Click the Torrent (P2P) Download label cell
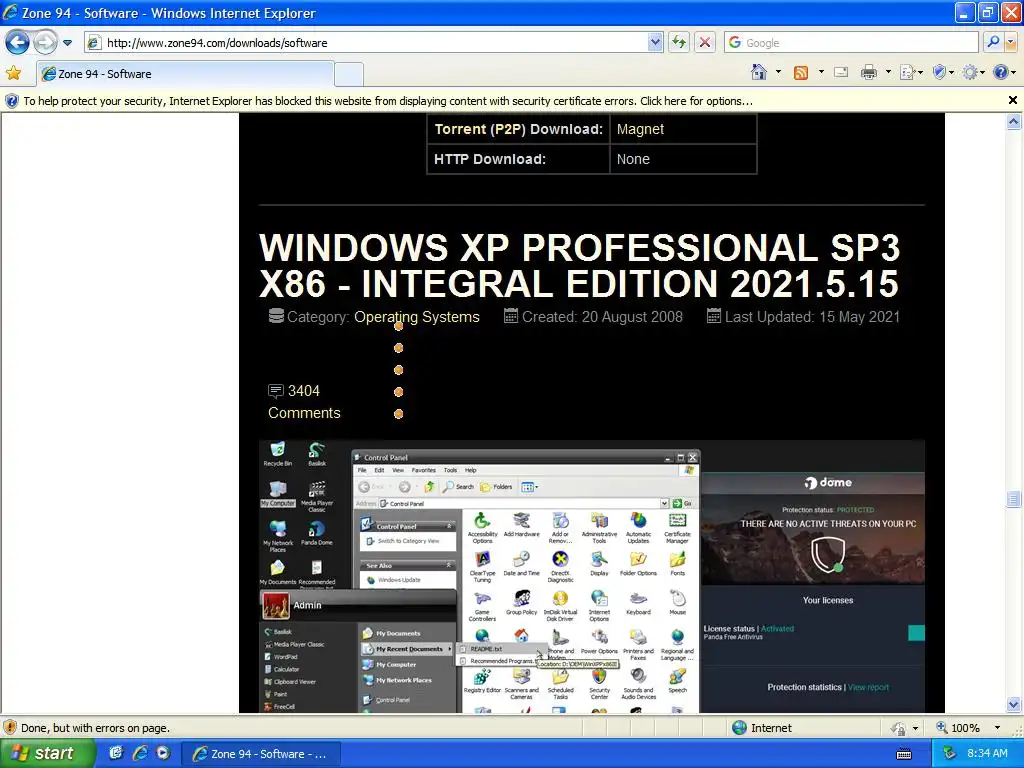The image size is (1024, 768). point(519,129)
